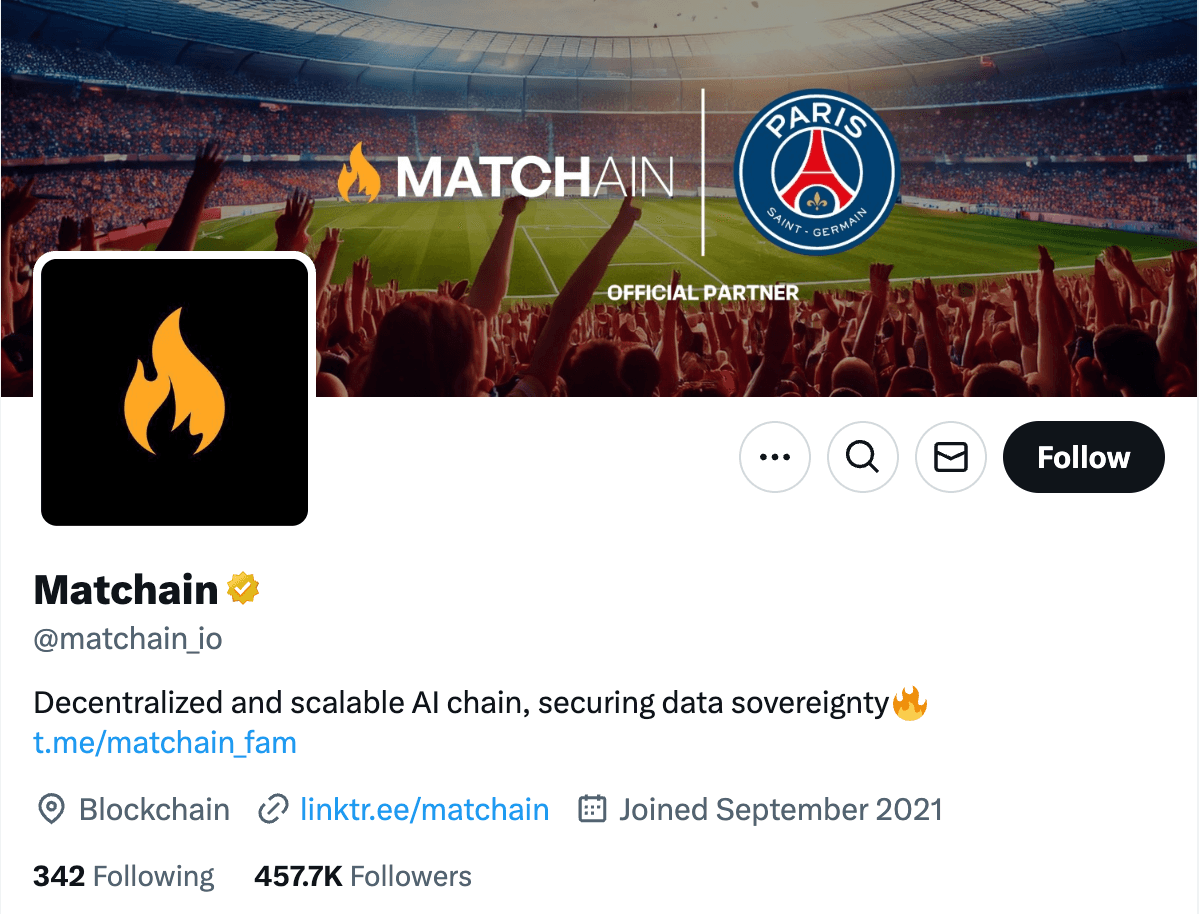Click the location pin icon

(x=51, y=809)
